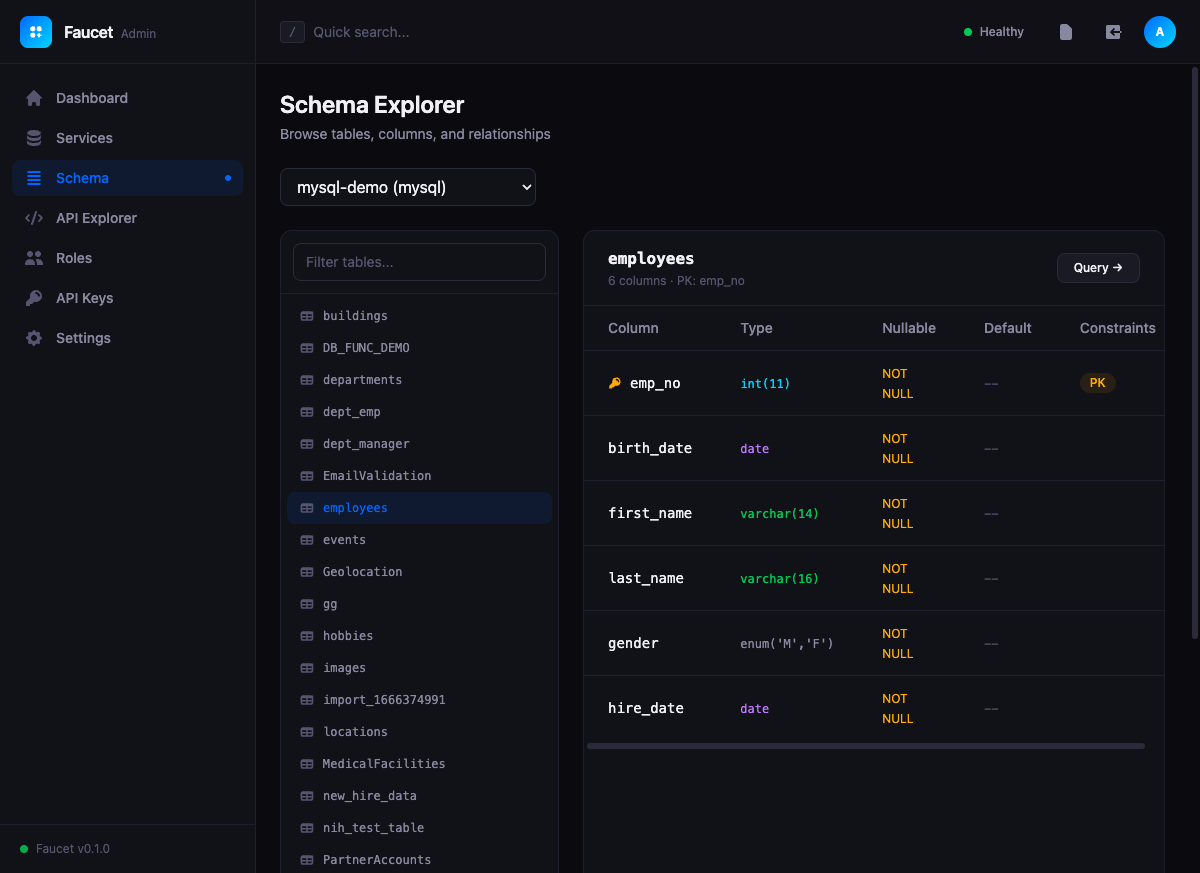Click the table icon beside departments
This screenshot has height=873, width=1200.
(307, 380)
